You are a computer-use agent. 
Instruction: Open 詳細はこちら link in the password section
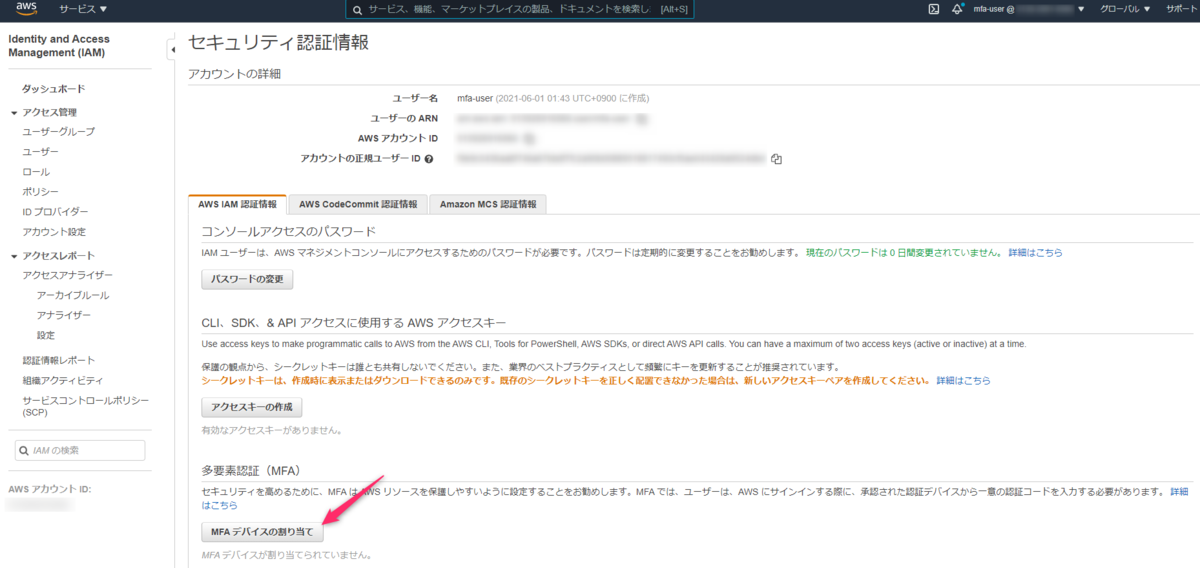[x=1035, y=253]
